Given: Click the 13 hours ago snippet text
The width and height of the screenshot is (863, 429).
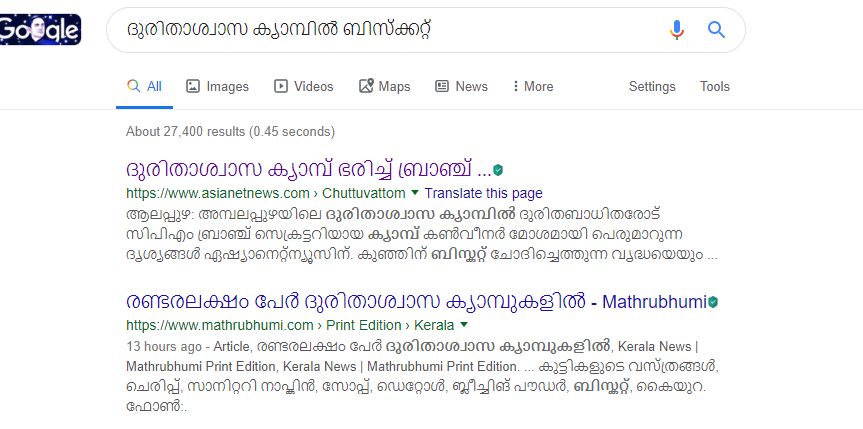Looking at the screenshot, I should (165, 346).
